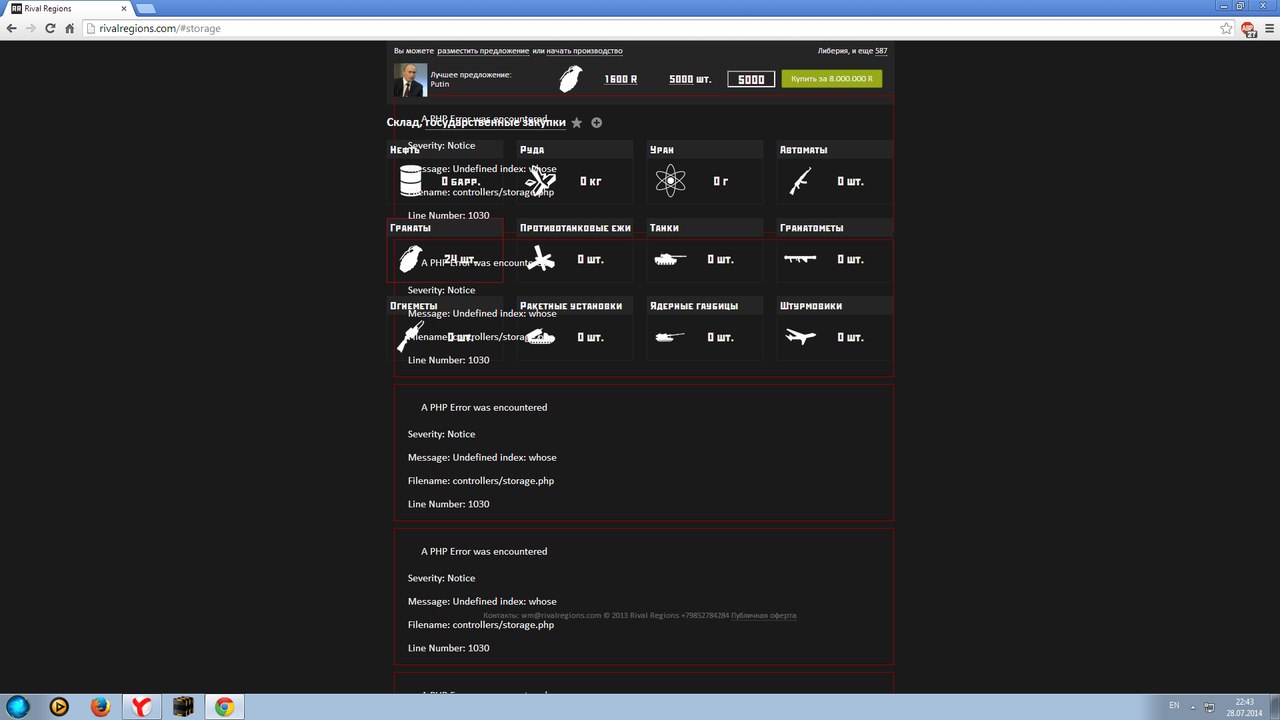Click the browser back arrow
This screenshot has height=720, width=1280.
(x=11, y=28)
